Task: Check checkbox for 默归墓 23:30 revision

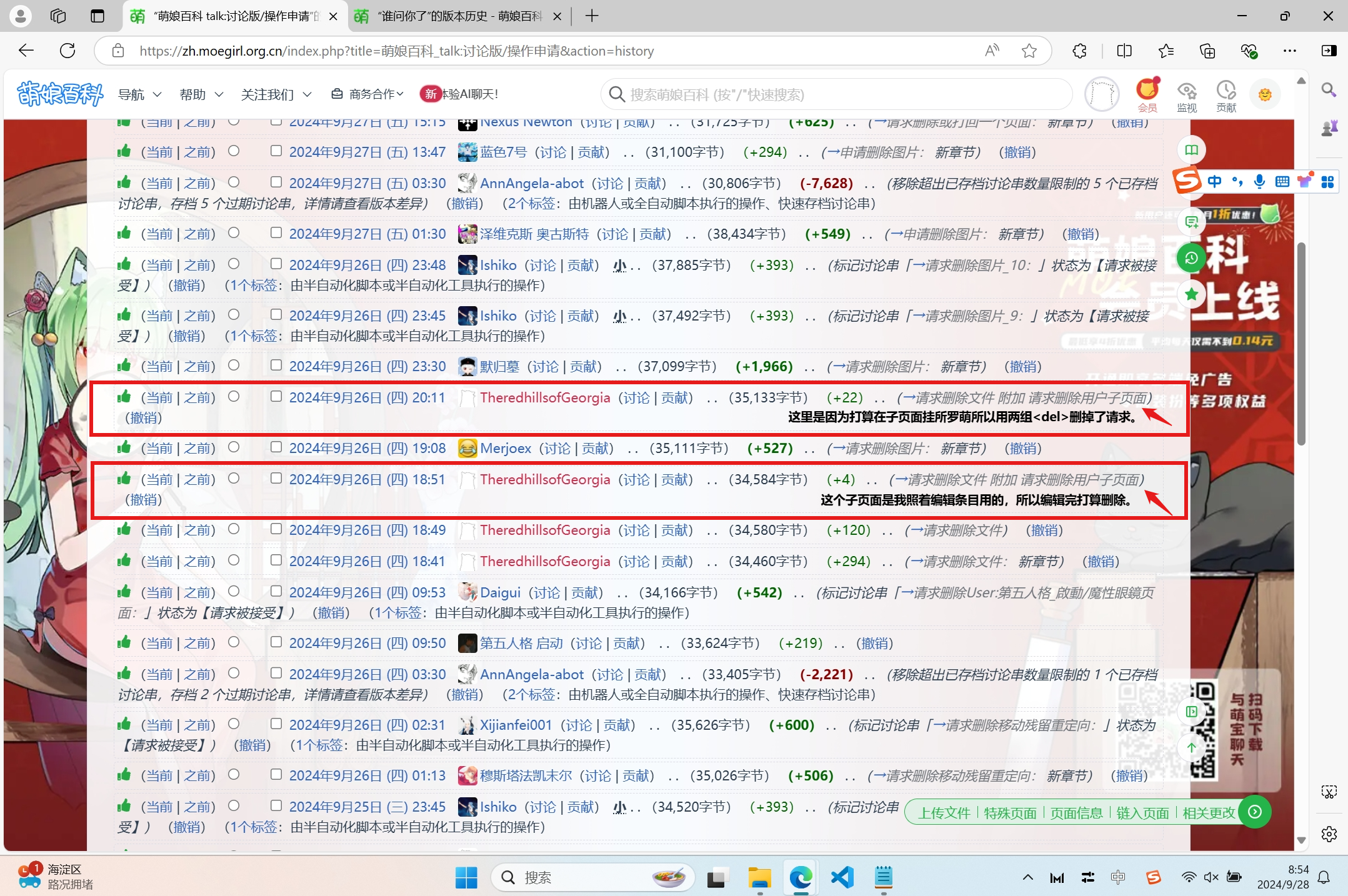Action: click(x=276, y=366)
